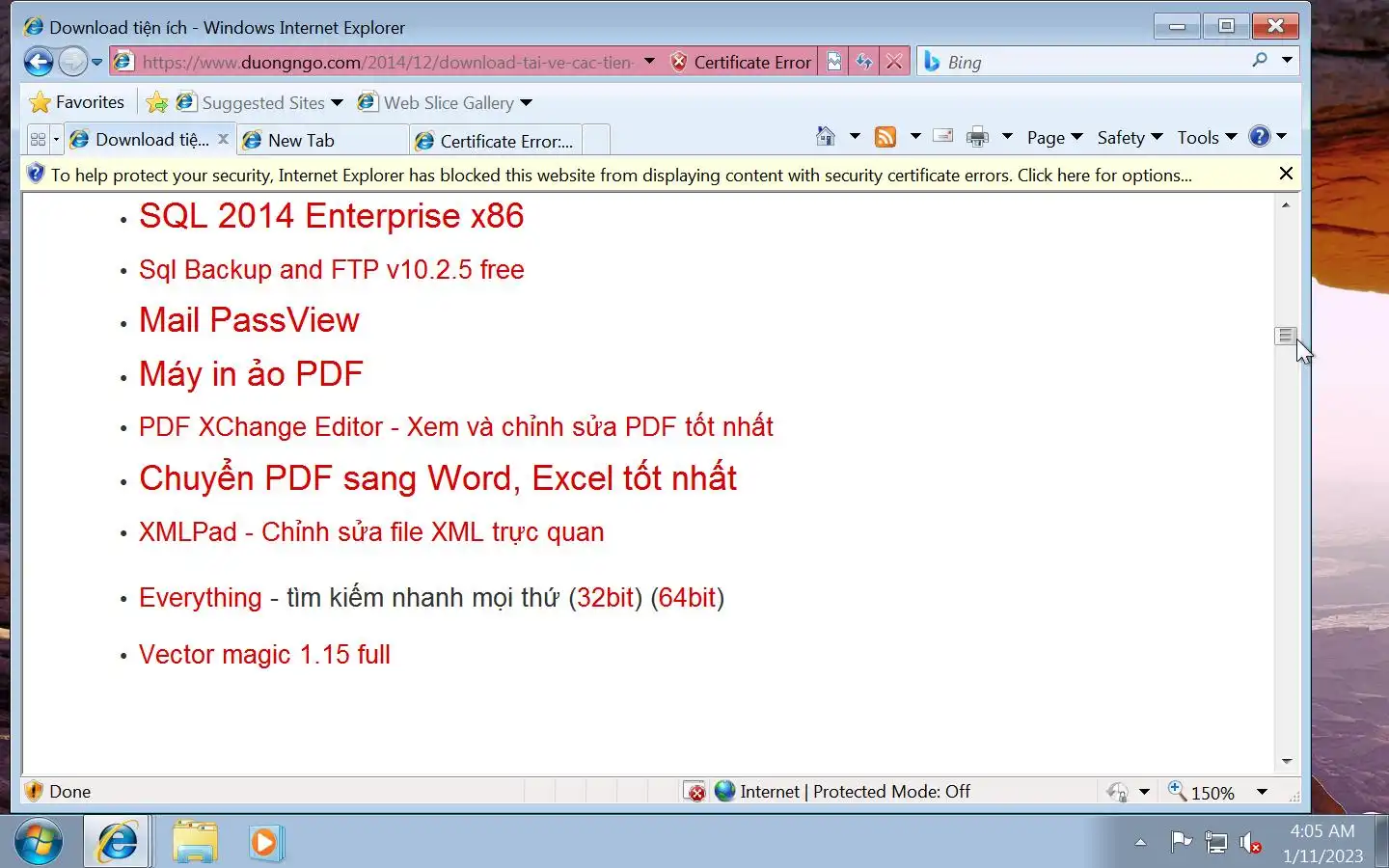Open search provider dropdown arrow

click(1287, 61)
